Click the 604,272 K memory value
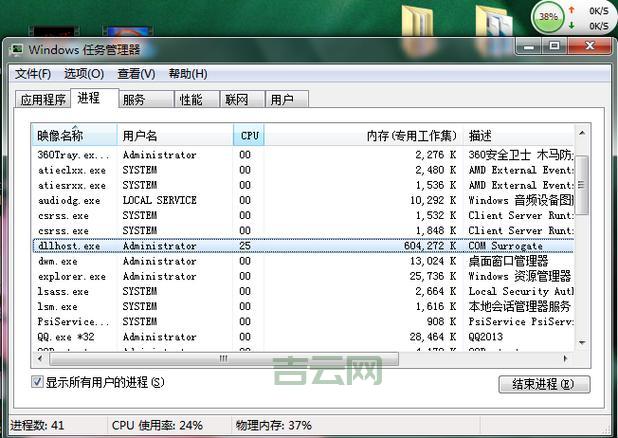This screenshot has width=618, height=438. point(430,246)
